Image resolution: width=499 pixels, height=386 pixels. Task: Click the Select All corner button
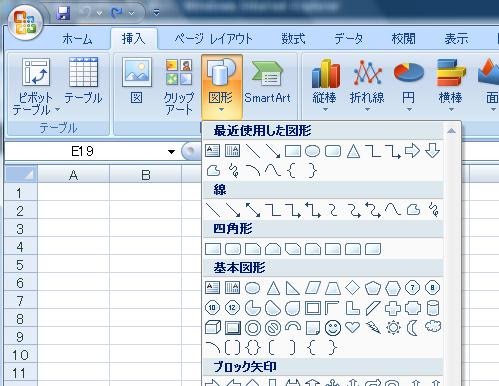[21, 174]
